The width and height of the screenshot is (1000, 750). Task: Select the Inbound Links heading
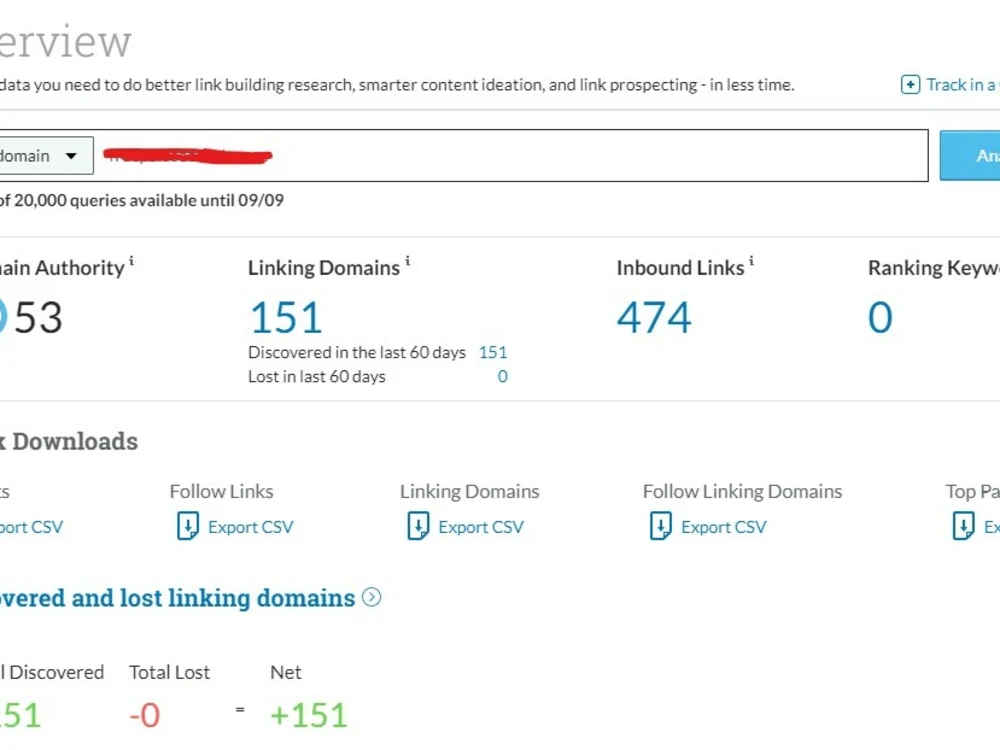click(x=680, y=268)
